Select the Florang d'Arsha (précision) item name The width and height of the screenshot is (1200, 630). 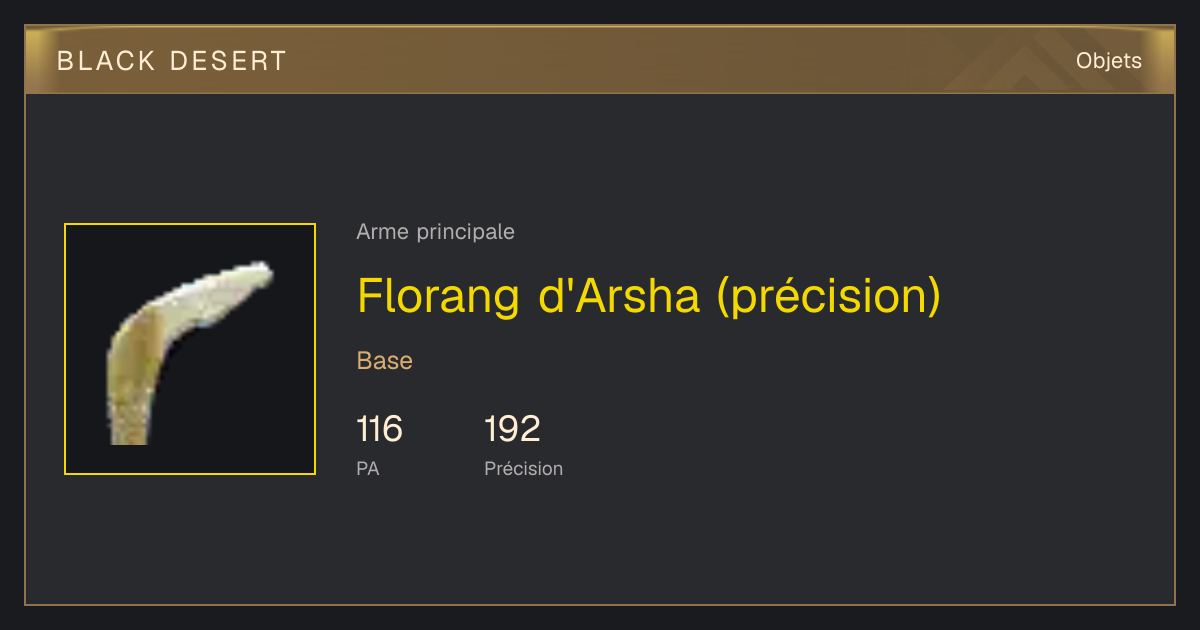click(649, 297)
